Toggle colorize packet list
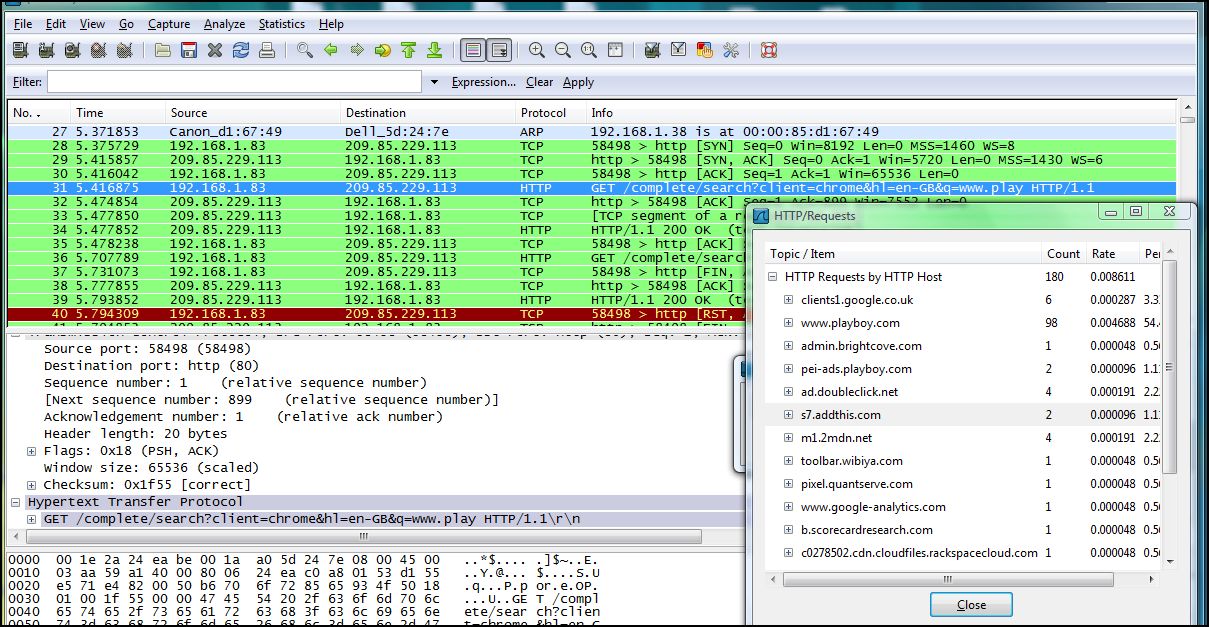1209x627 pixels. tap(471, 49)
